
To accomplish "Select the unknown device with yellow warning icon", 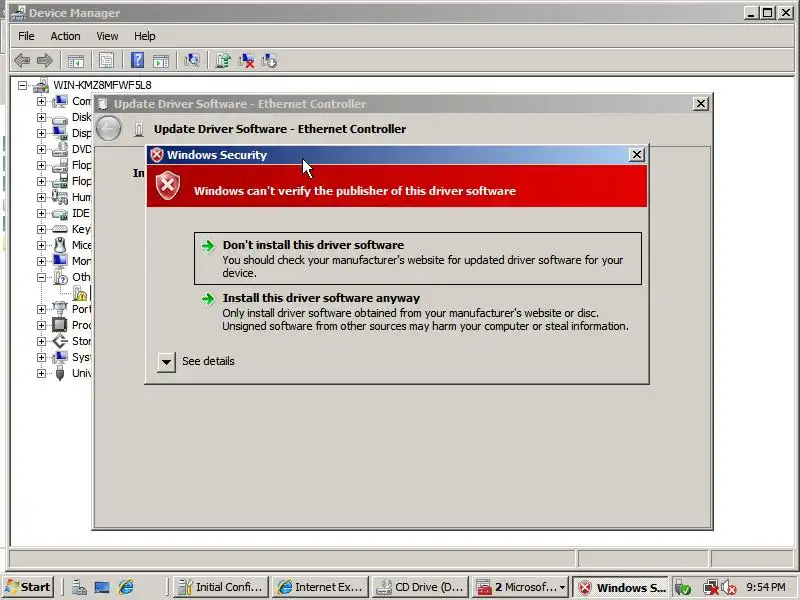I will tap(80, 293).
